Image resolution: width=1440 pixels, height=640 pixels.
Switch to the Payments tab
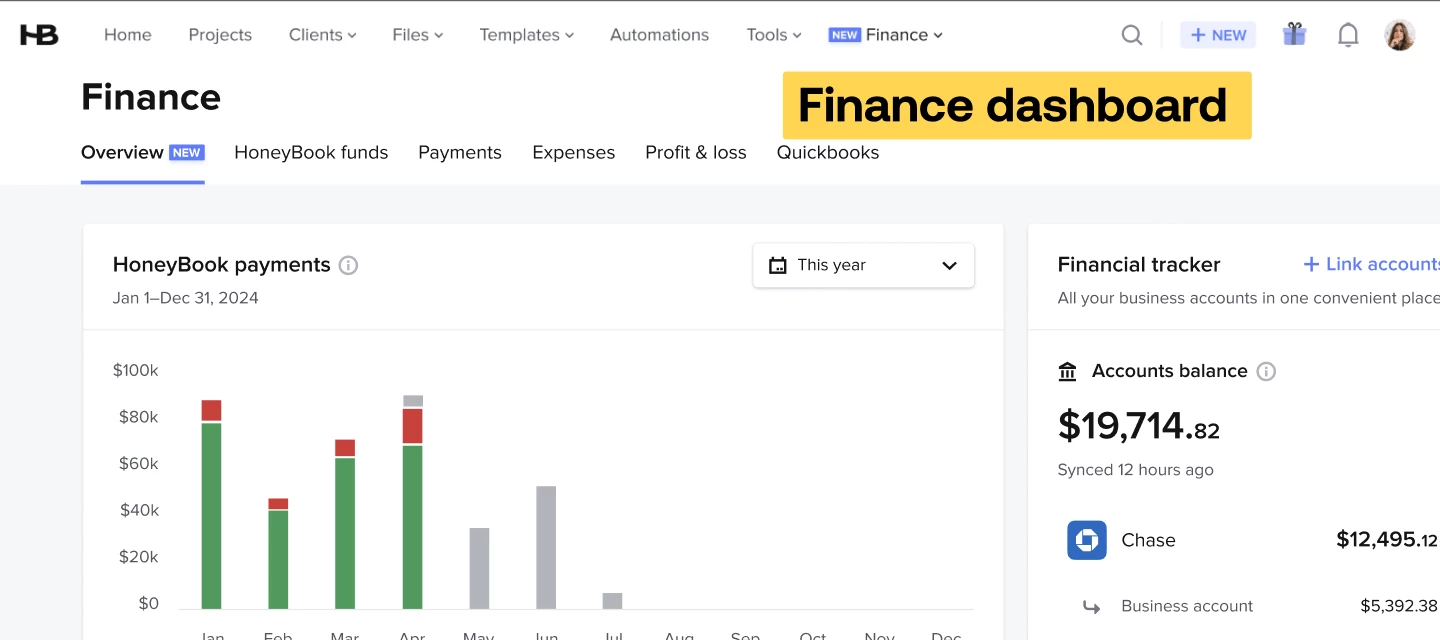click(460, 152)
